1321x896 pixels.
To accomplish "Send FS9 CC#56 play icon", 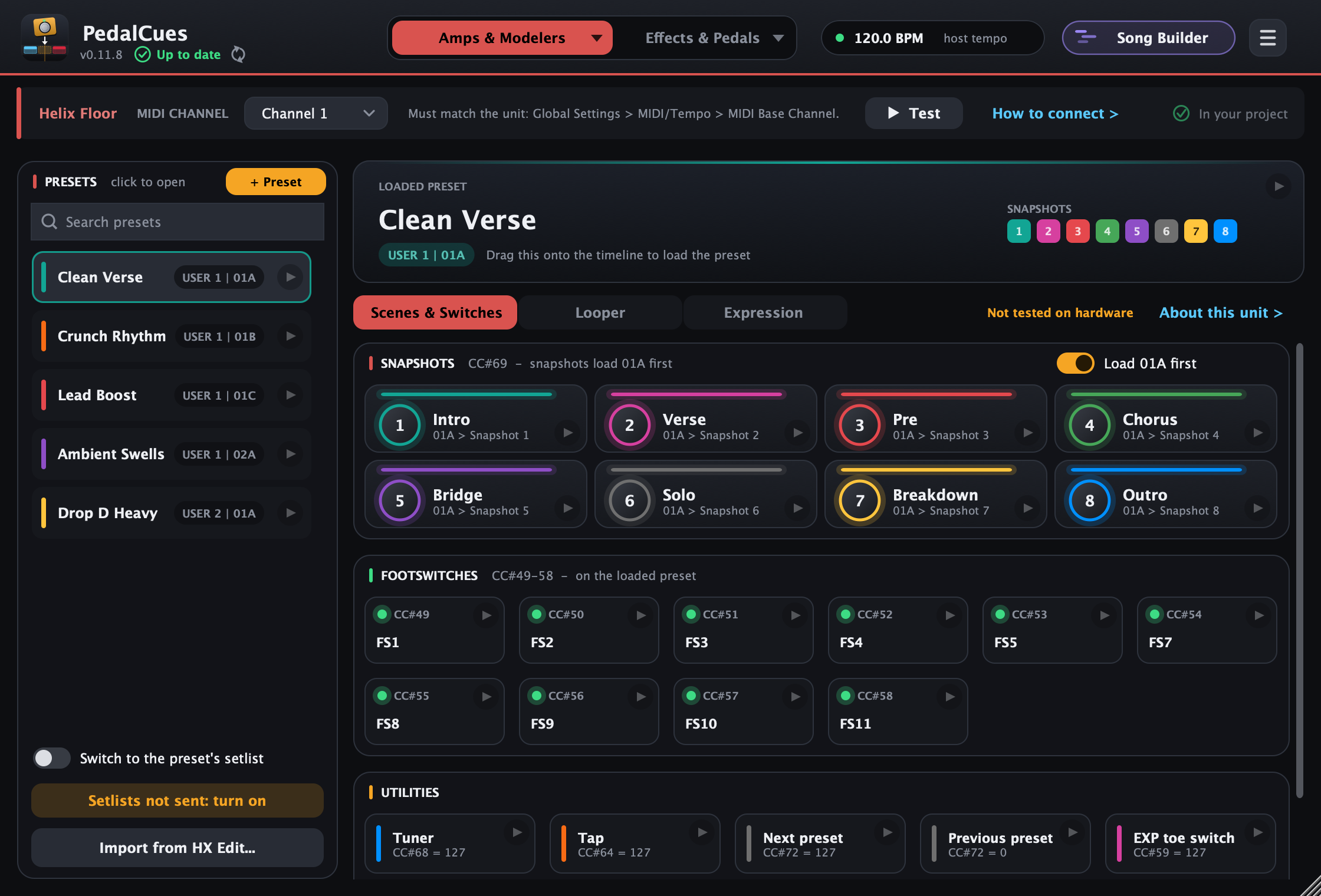I will [x=641, y=697].
